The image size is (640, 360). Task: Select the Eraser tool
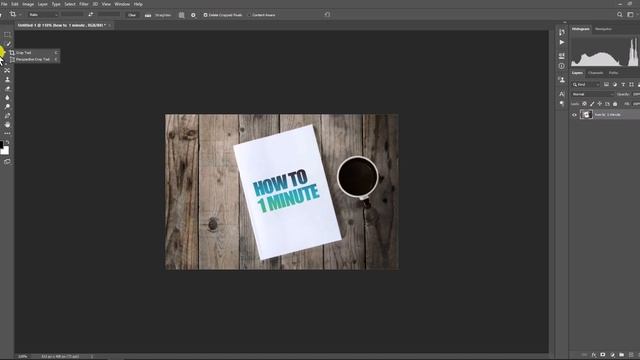click(7, 89)
